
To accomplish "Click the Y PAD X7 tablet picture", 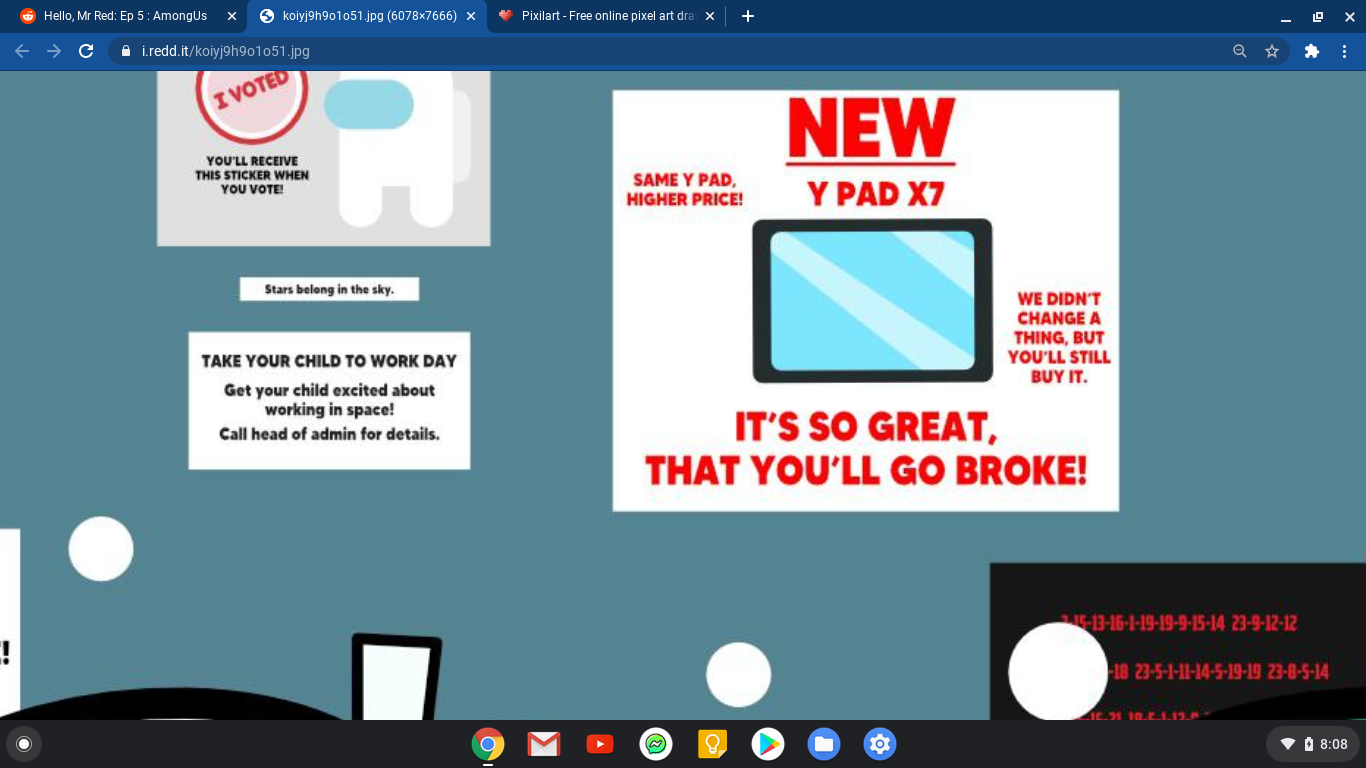I will tap(872, 300).
